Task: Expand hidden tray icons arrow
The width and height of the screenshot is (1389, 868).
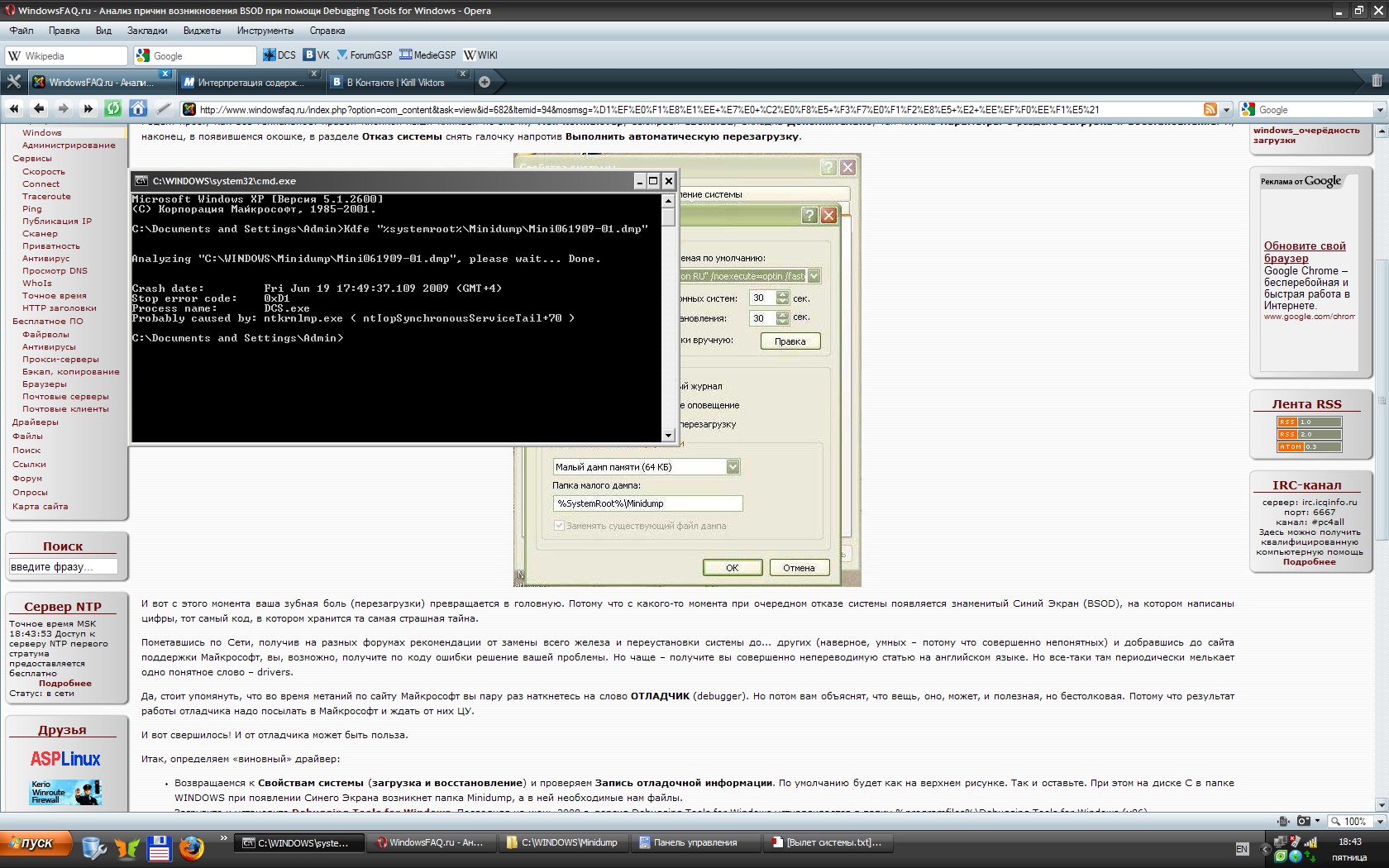Action: click(1264, 849)
